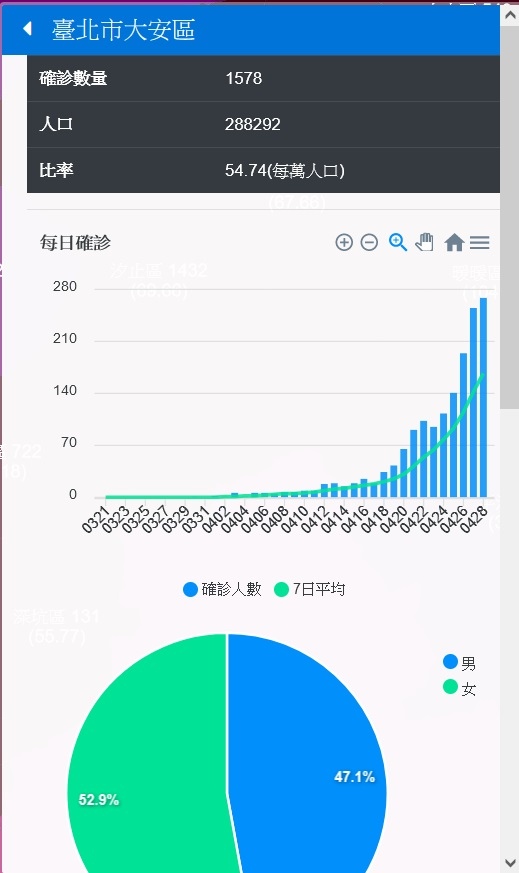Click the 0321 x-axis date label
This screenshot has height=873, width=519.
point(95,519)
